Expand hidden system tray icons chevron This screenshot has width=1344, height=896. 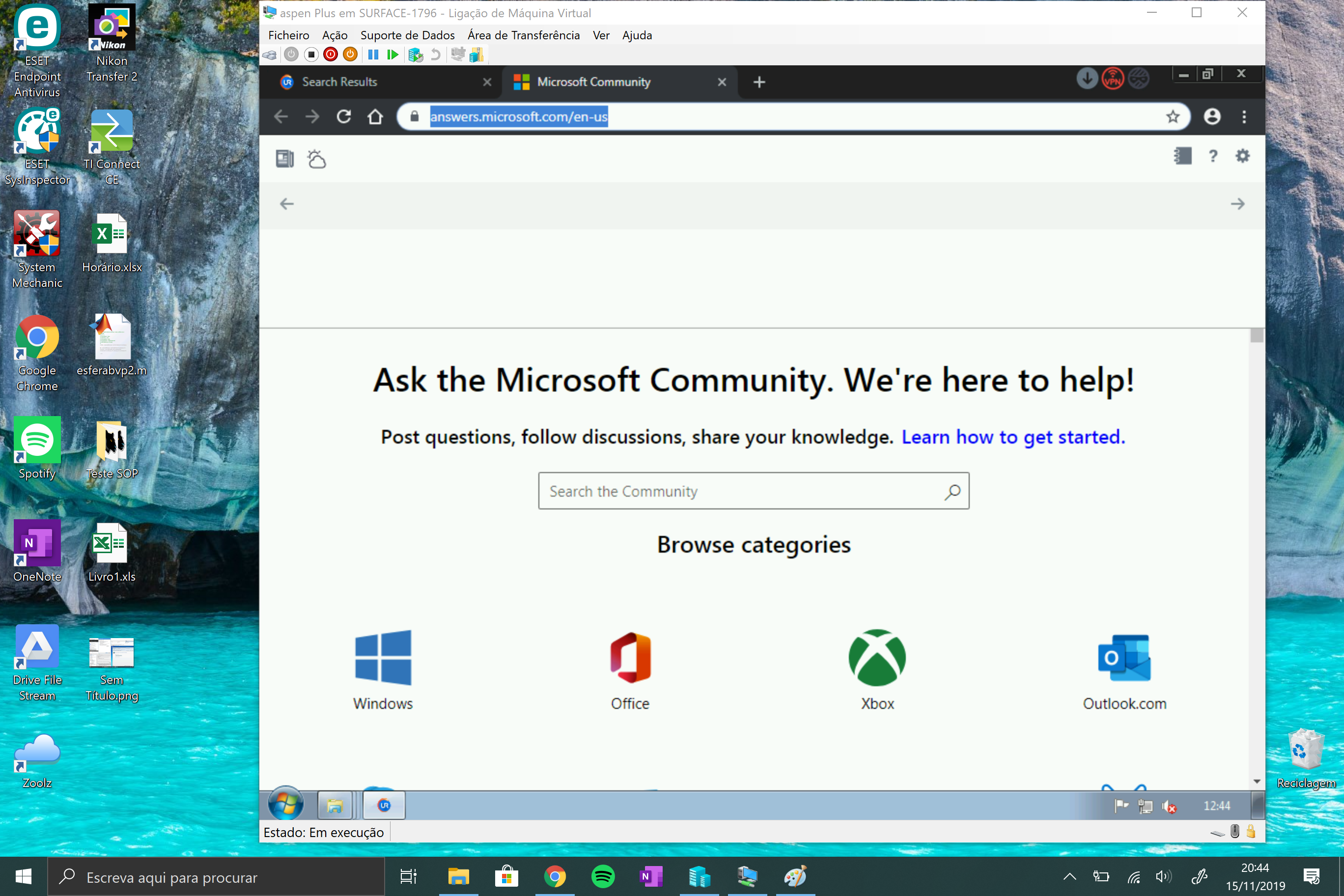pos(1069,876)
